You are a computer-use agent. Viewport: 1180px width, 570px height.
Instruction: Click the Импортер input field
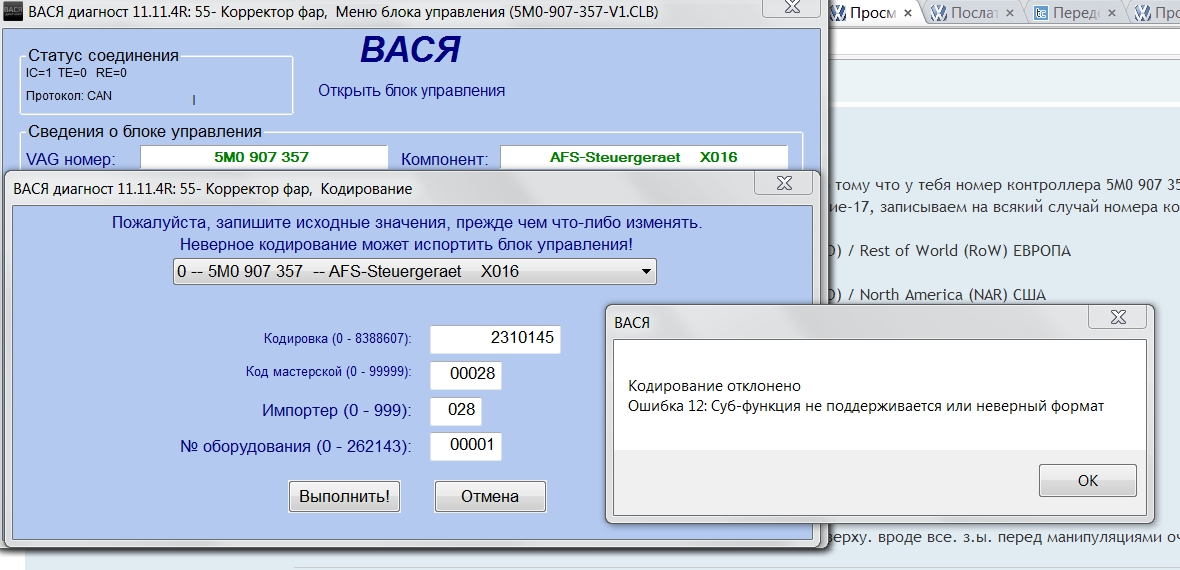(455, 411)
